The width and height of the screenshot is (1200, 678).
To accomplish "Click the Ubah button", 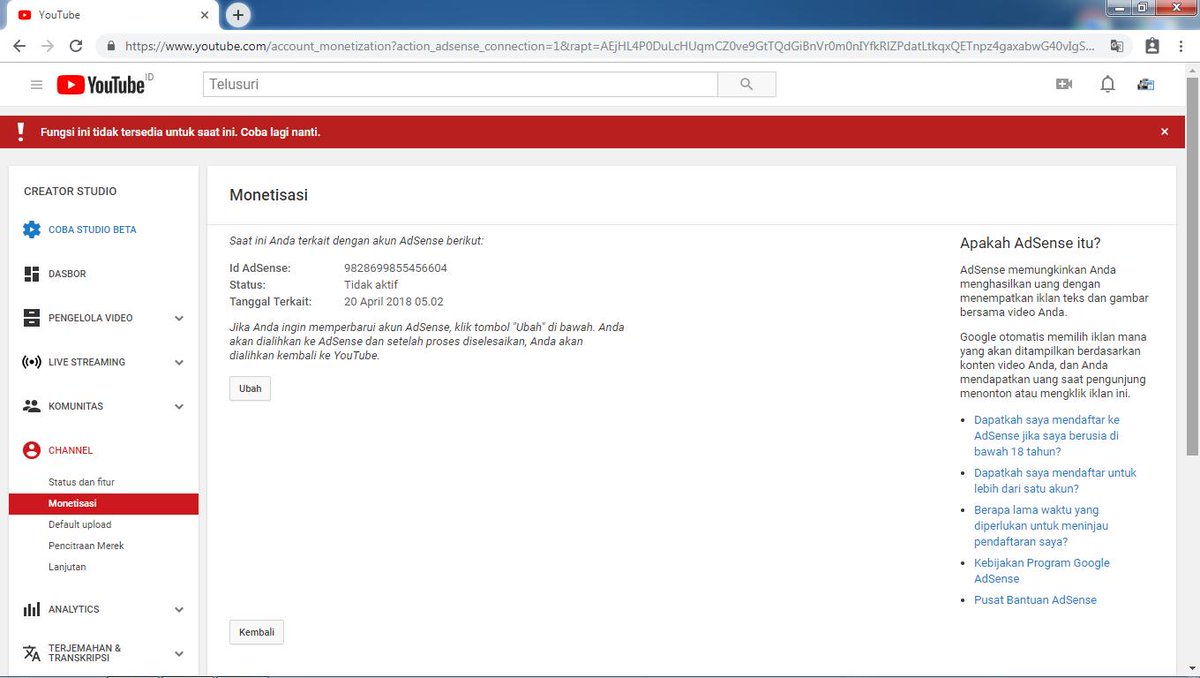I will (x=250, y=388).
